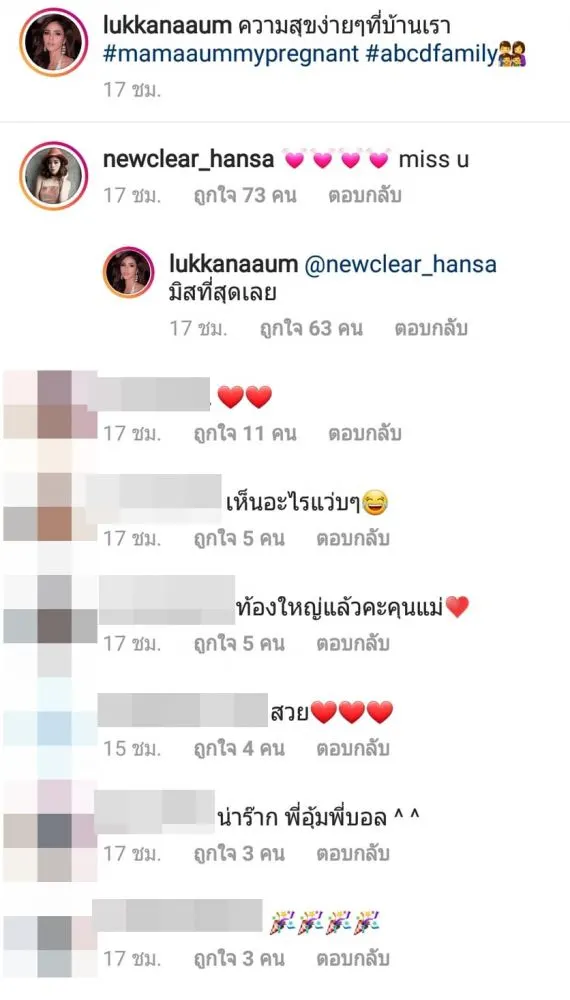This screenshot has width=570, height=1000.
Task: View 11 likes on hearts comment
Action: (245, 434)
